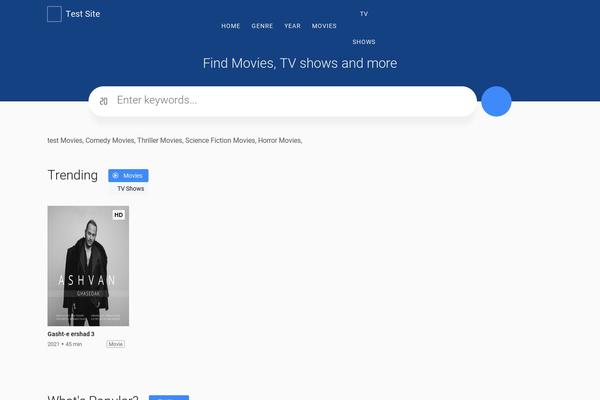Screen dimensions: 600x400
Task: Click the Gasht-e ershad 3 title
Action: point(78,334)
